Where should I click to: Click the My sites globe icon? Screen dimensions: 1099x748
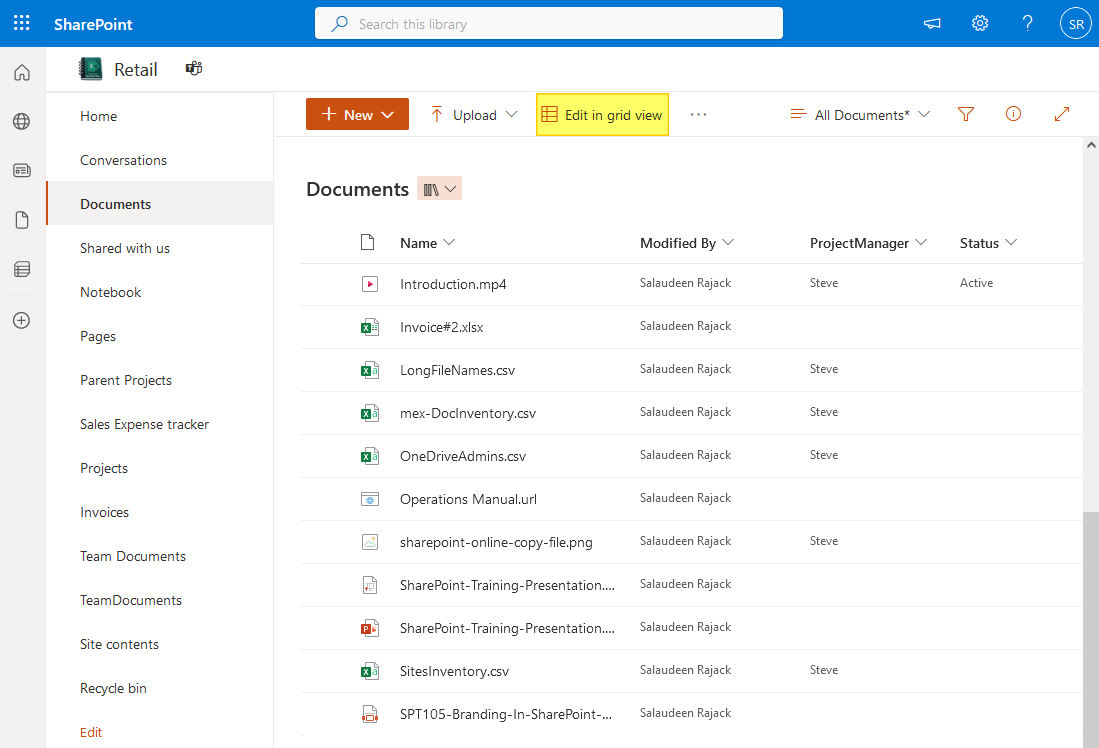(22, 121)
